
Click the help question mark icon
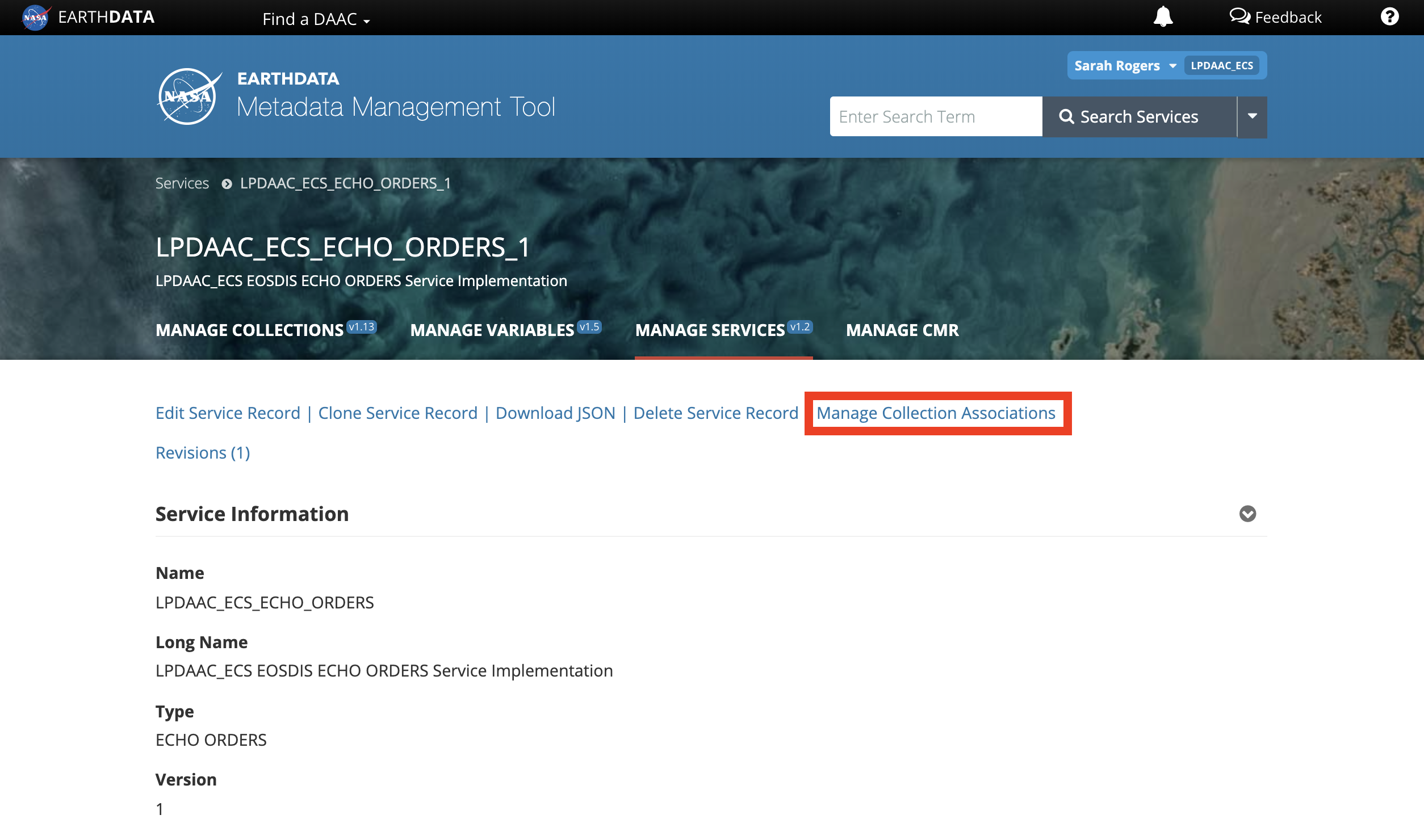coord(1389,16)
